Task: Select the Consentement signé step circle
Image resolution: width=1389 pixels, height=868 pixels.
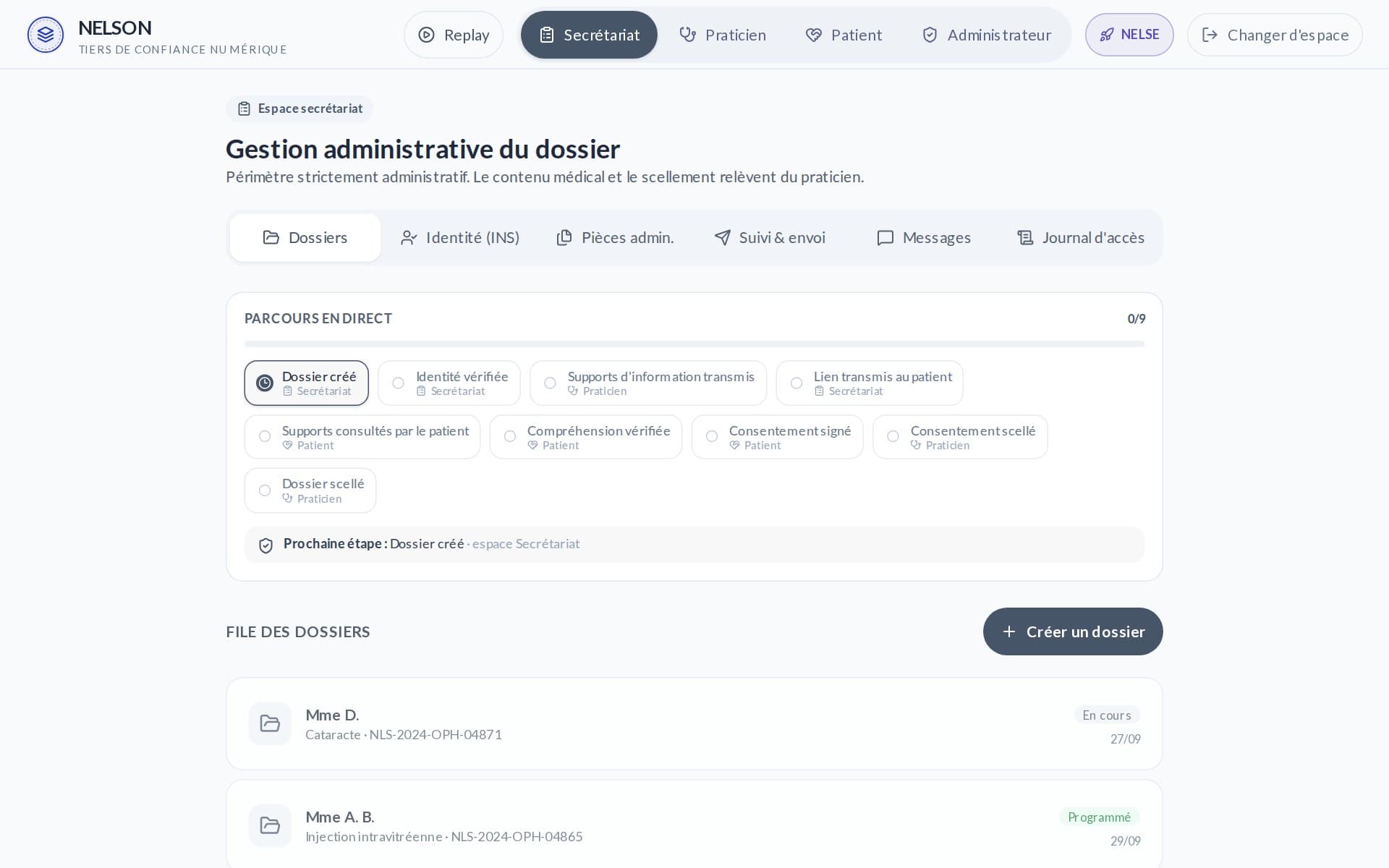Action: point(712,436)
